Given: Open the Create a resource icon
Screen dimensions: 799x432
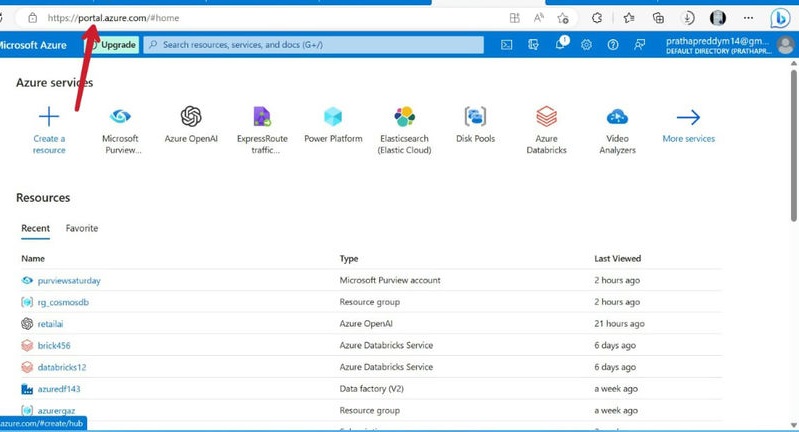Looking at the screenshot, I should (x=49, y=117).
